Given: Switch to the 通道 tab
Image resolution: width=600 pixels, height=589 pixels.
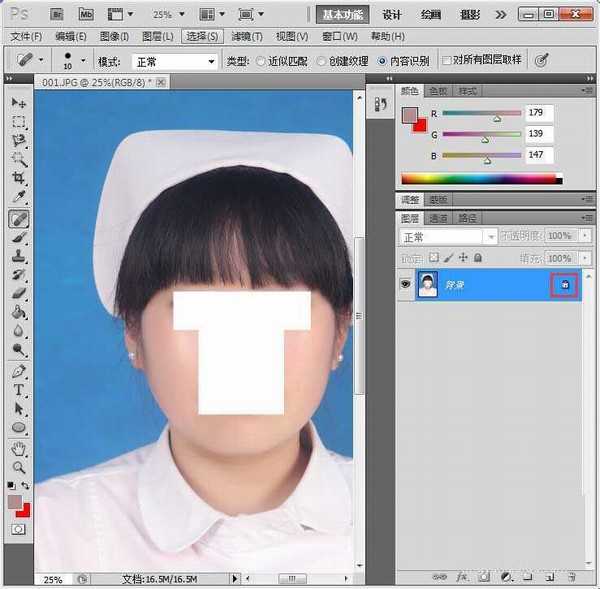Looking at the screenshot, I should [438, 217].
